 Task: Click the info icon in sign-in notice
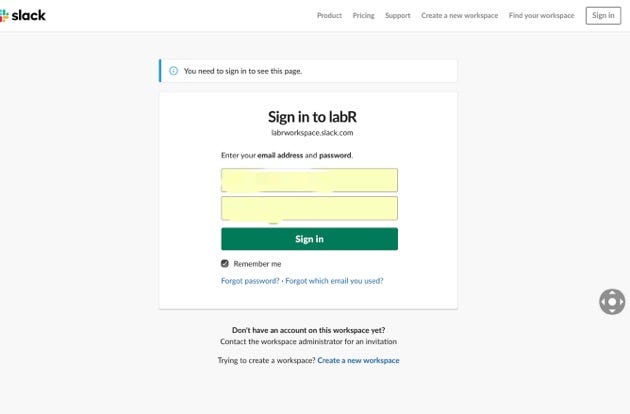click(x=174, y=71)
